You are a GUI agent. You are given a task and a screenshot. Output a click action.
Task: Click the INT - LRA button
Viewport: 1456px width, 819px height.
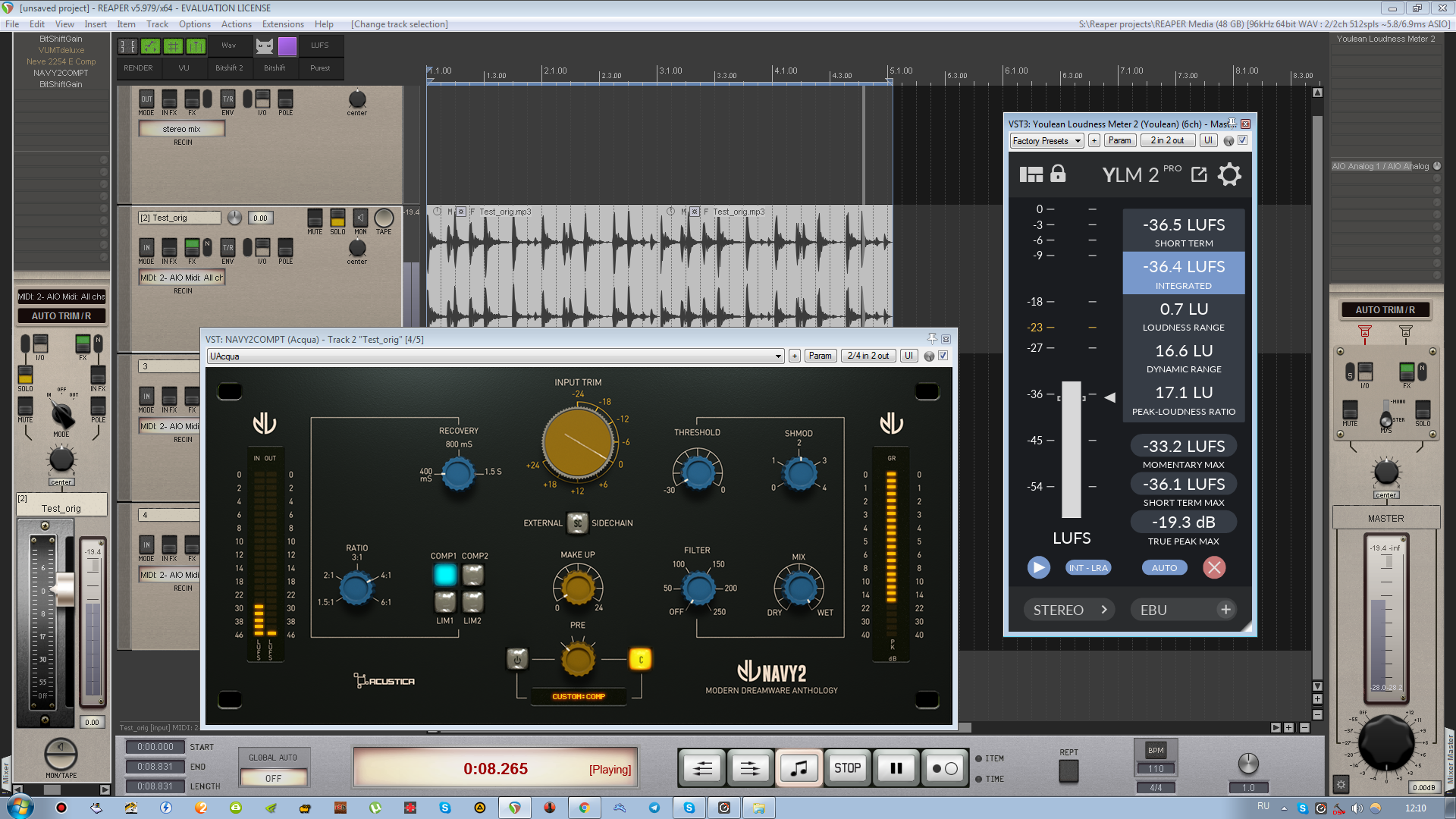click(x=1088, y=568)
